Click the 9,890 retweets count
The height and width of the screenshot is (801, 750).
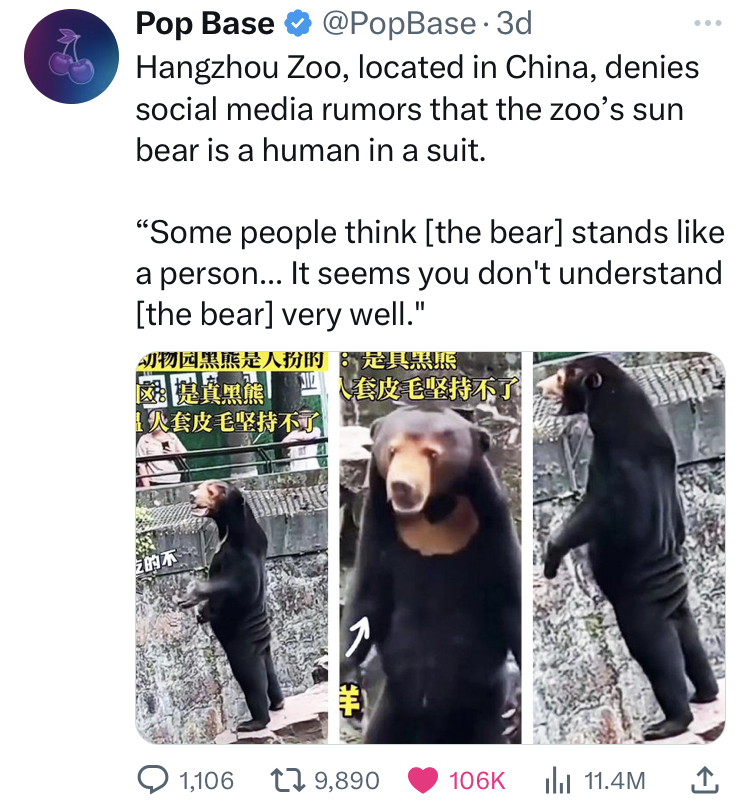click(x=347, y=781)
